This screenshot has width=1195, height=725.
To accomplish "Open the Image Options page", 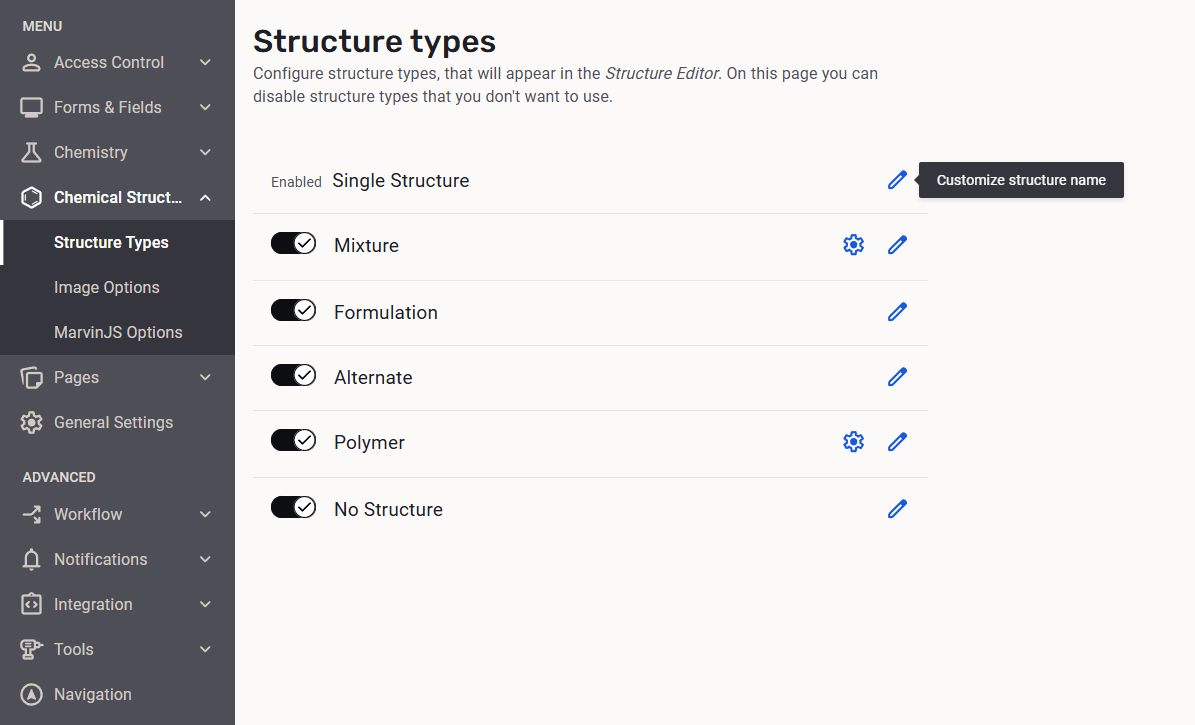I will 106,287.
